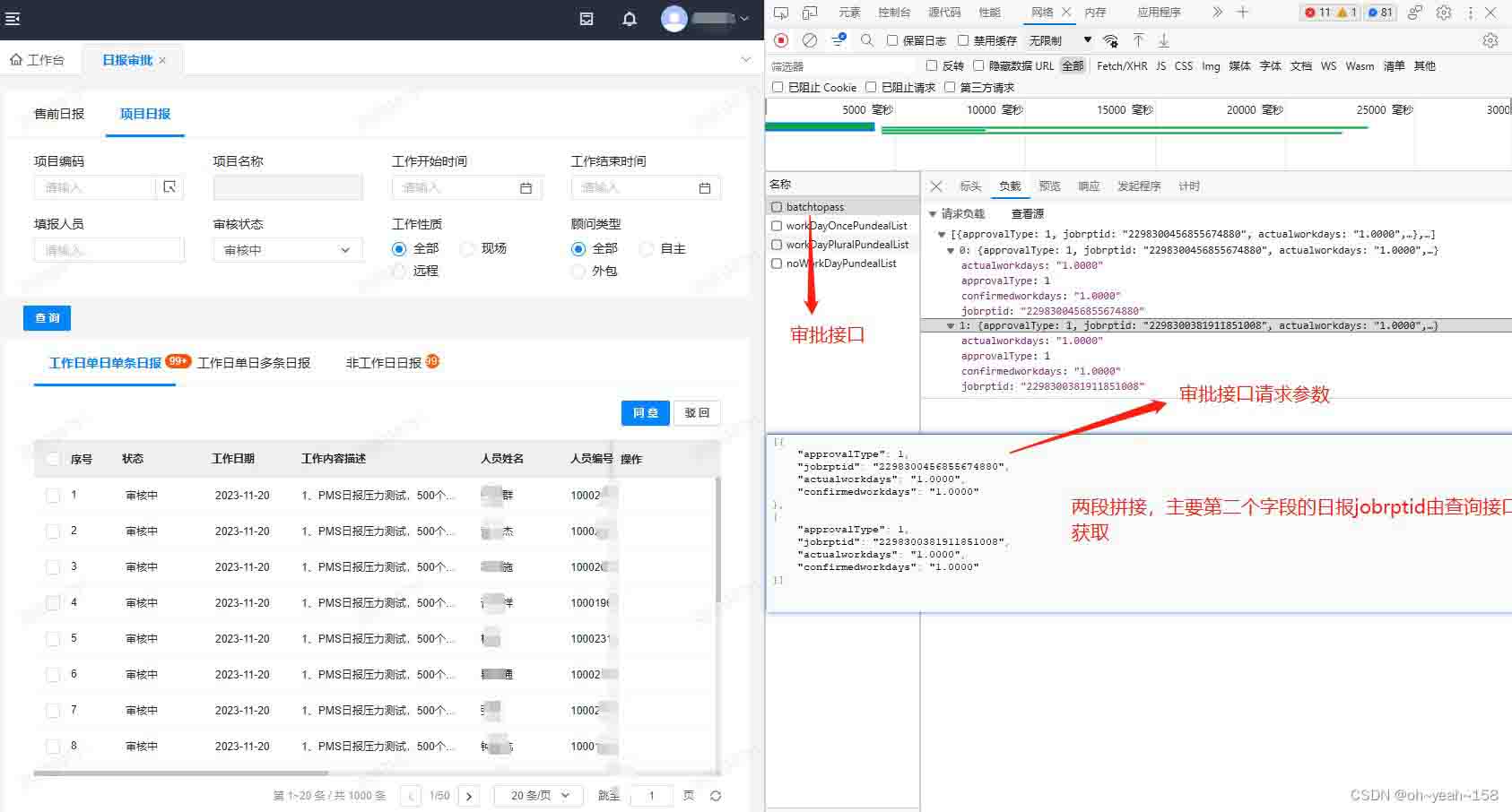Collapse 请求负载 section triangle
1512x812 pixels.
pyautogui.click(x=933, y=214)
